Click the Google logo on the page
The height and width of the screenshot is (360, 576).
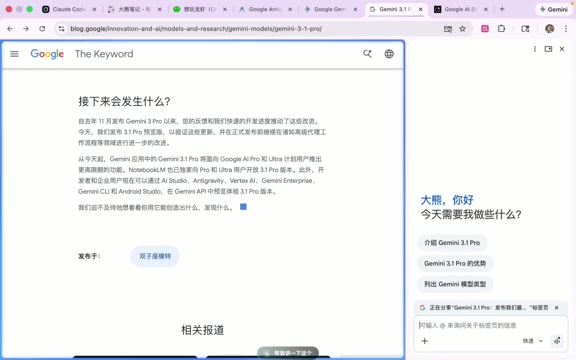[x=47, y=54]
